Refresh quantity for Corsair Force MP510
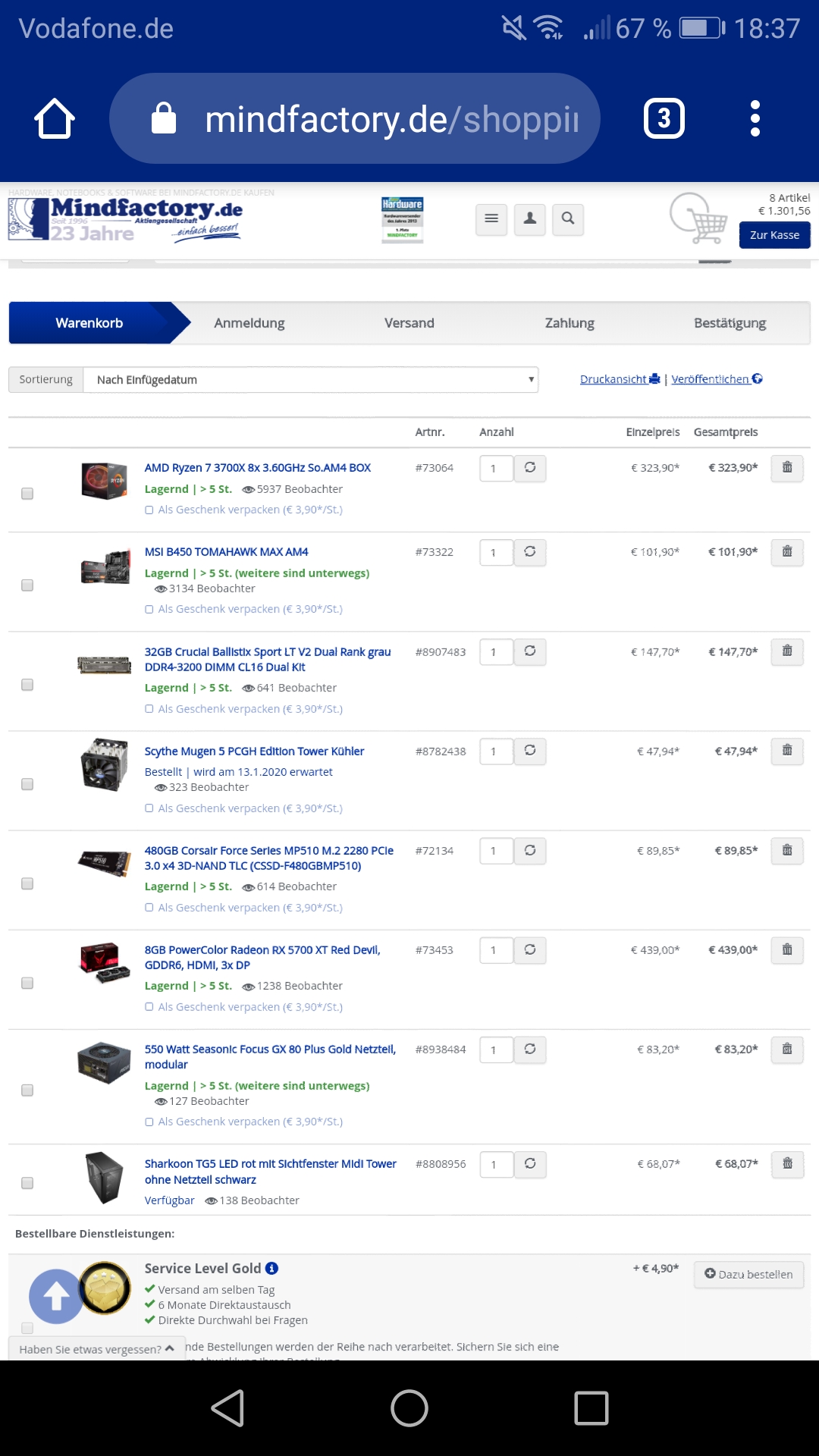Screen dimensions: 819x1456 (x=530, y=851)
